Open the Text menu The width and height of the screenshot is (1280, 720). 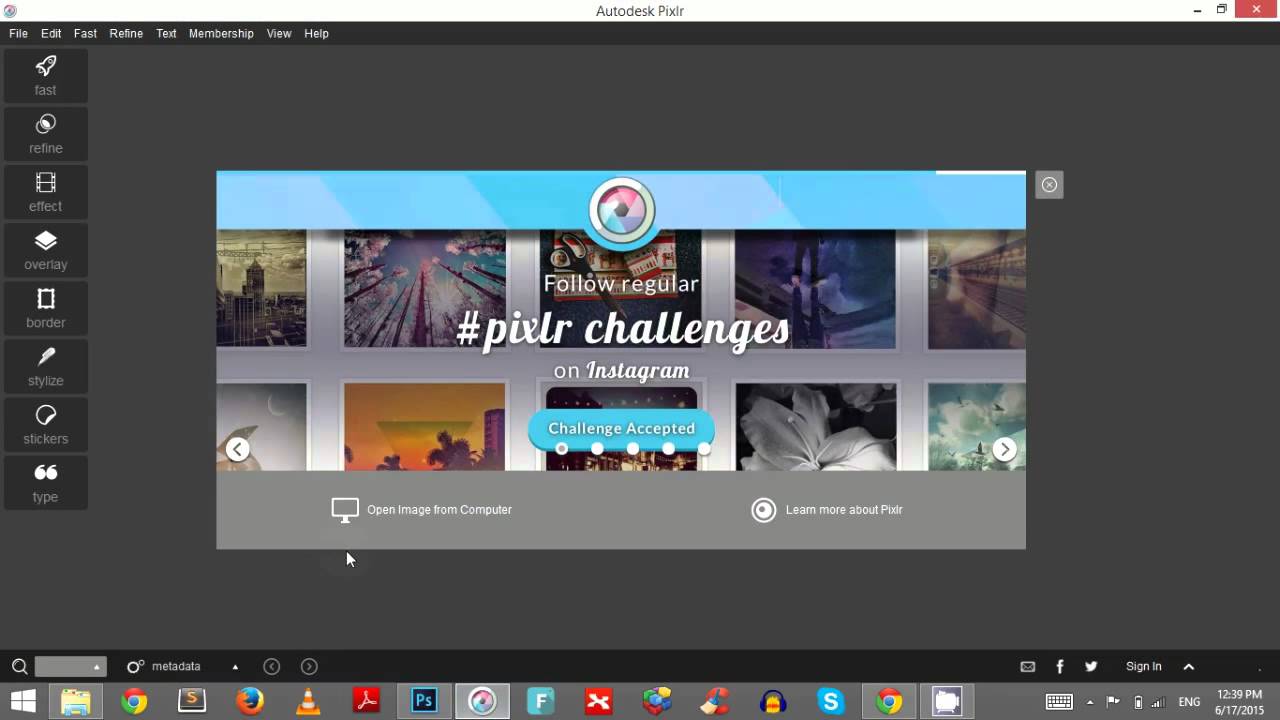click(x=166, y=33)
